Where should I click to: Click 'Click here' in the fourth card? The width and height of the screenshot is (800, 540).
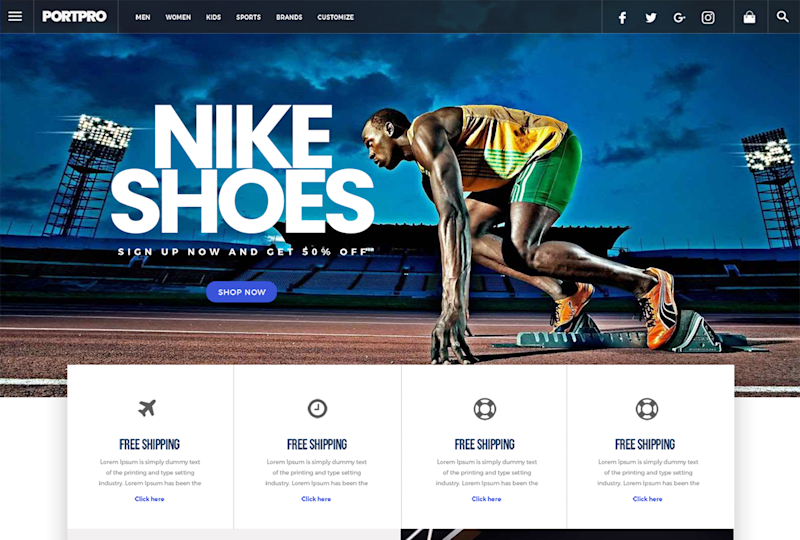coord(647,499)
